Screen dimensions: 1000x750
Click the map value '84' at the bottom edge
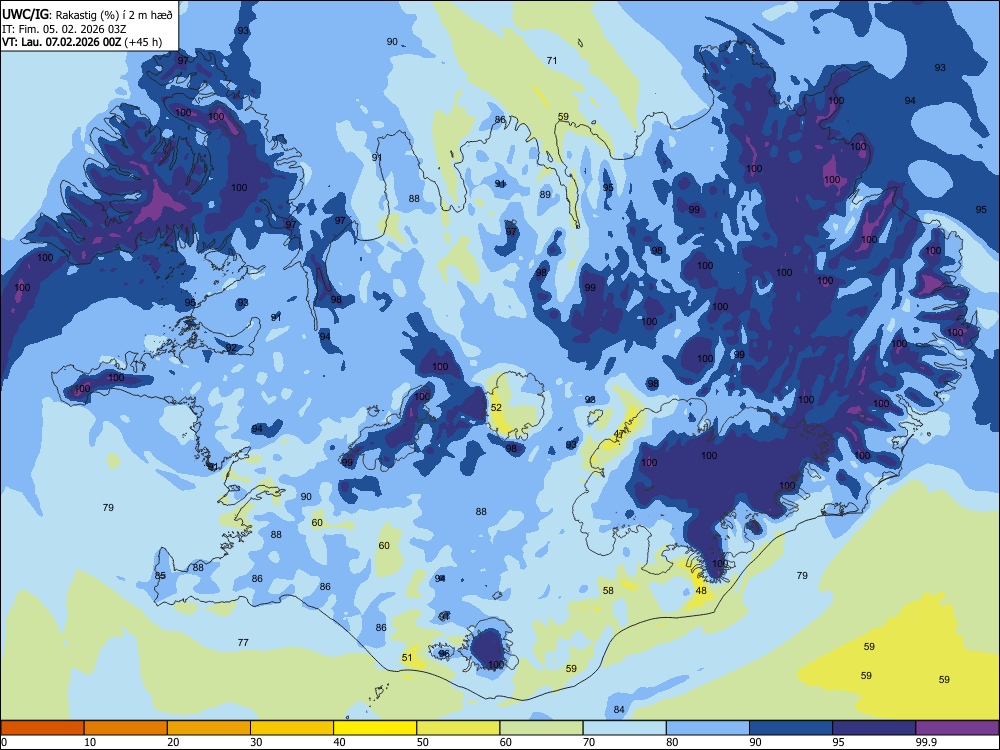[x=619, y=709]
